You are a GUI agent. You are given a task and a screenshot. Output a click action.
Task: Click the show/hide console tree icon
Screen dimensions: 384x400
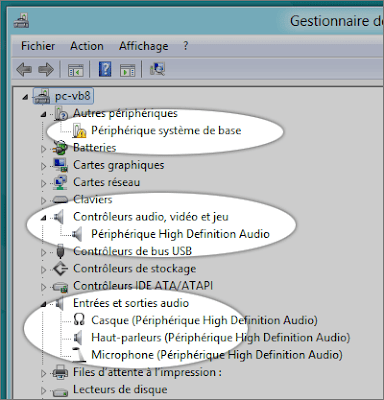point(76,70)
